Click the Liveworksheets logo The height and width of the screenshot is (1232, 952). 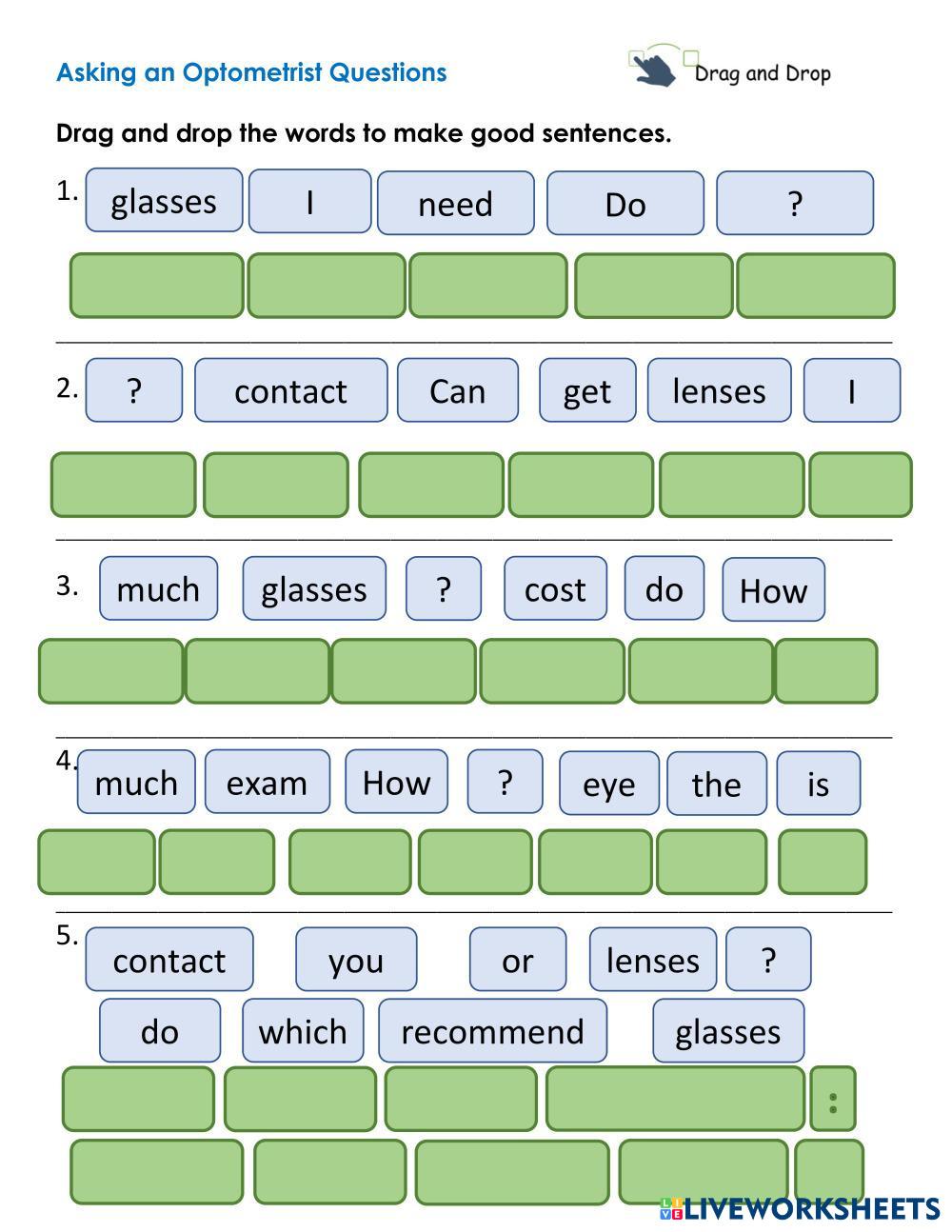[x=798, y=1209]
